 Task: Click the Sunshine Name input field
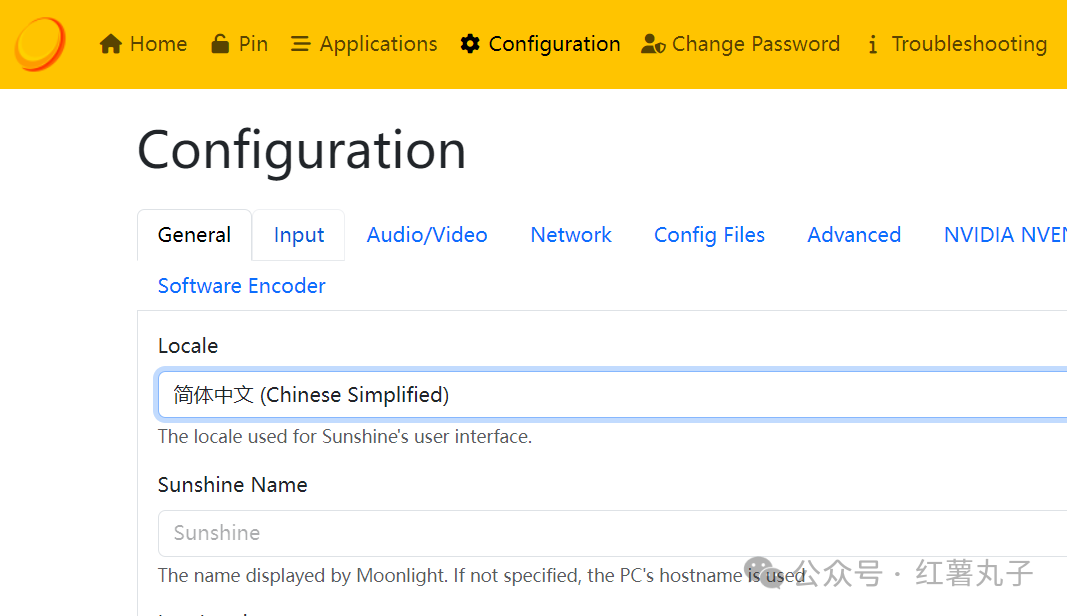click(612, 533)
